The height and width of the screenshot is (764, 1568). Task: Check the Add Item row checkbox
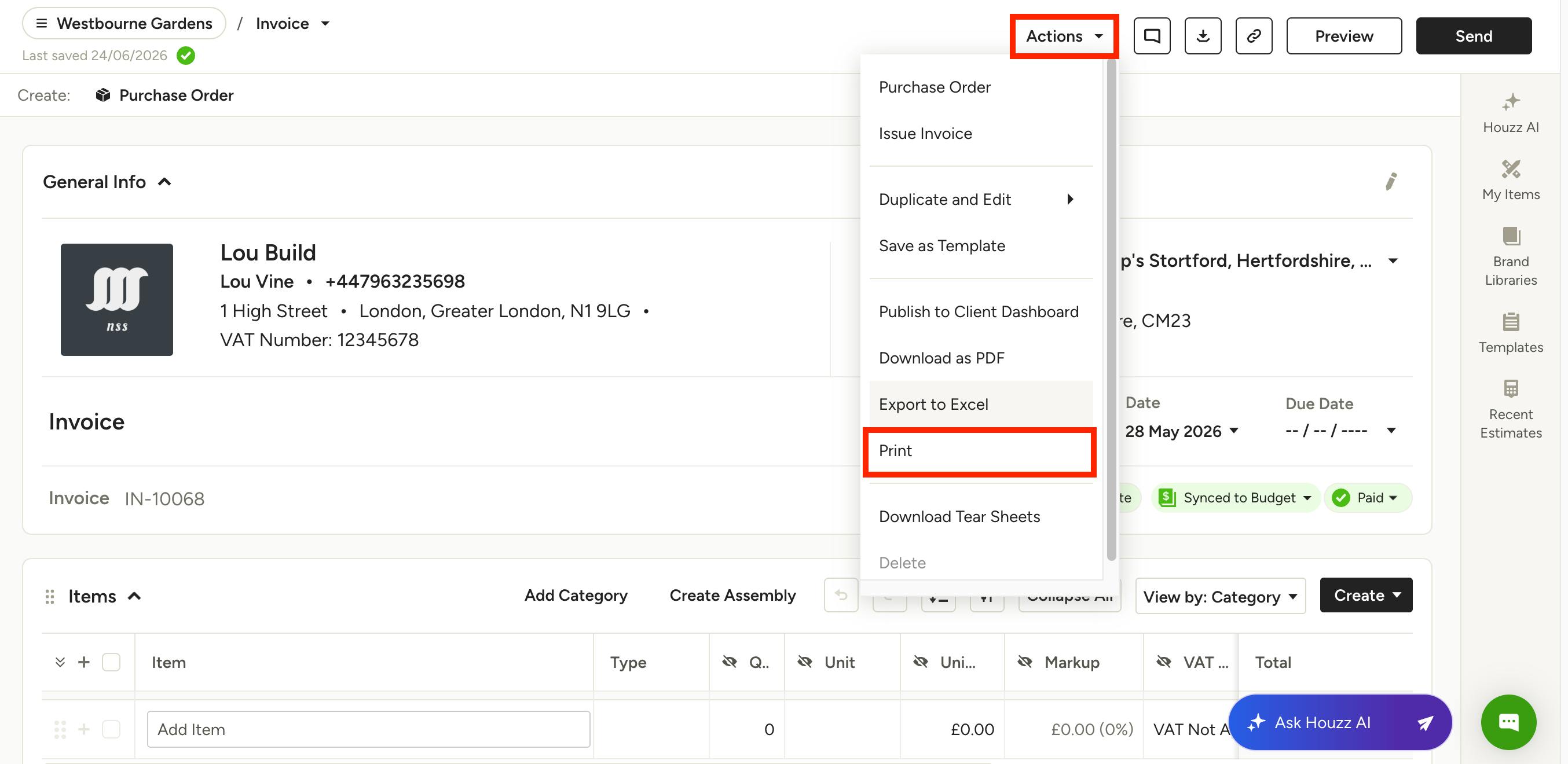tap(111, 729)
